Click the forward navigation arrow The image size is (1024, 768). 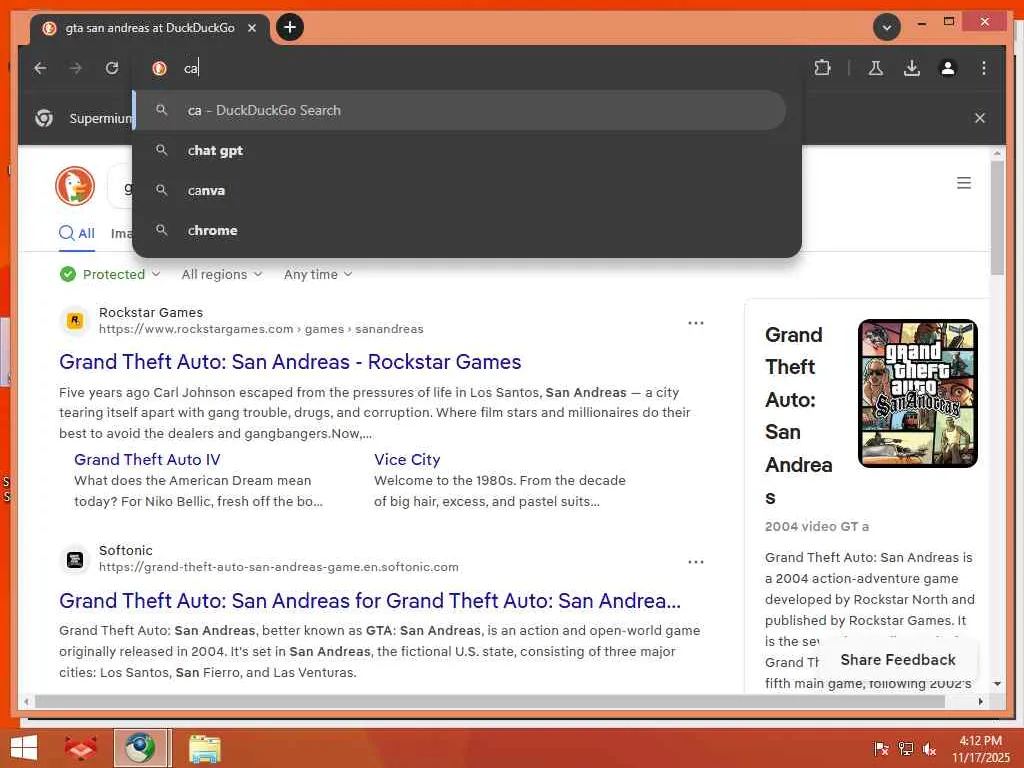76,68
